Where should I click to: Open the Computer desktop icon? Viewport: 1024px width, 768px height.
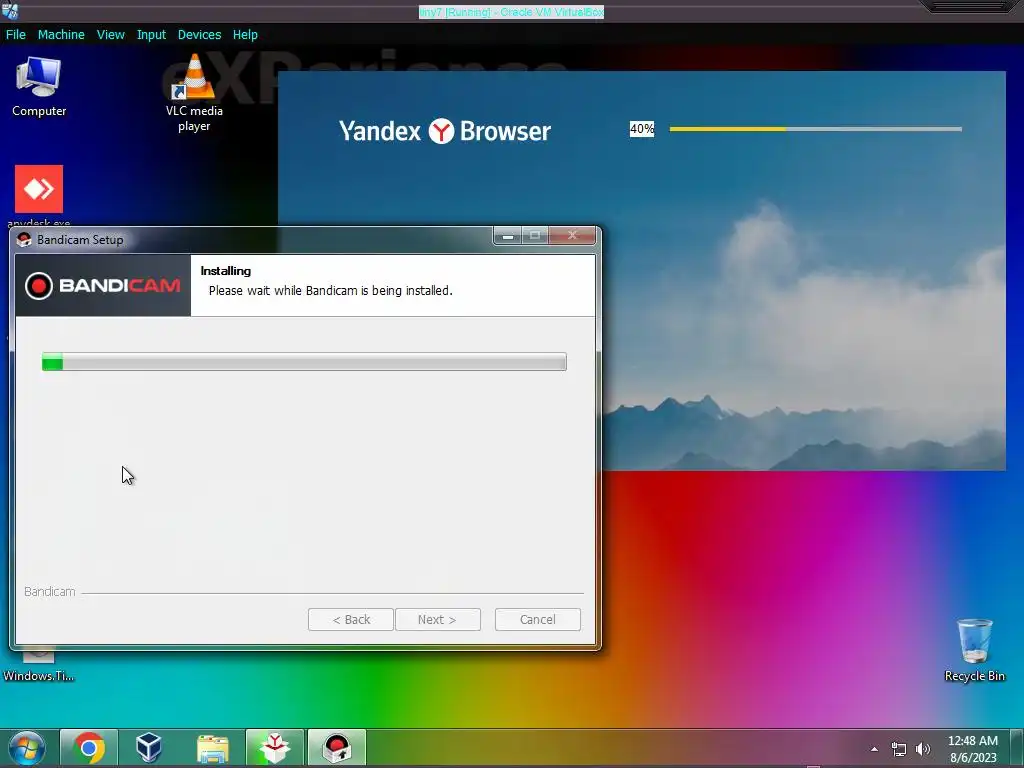click(39, 87)
